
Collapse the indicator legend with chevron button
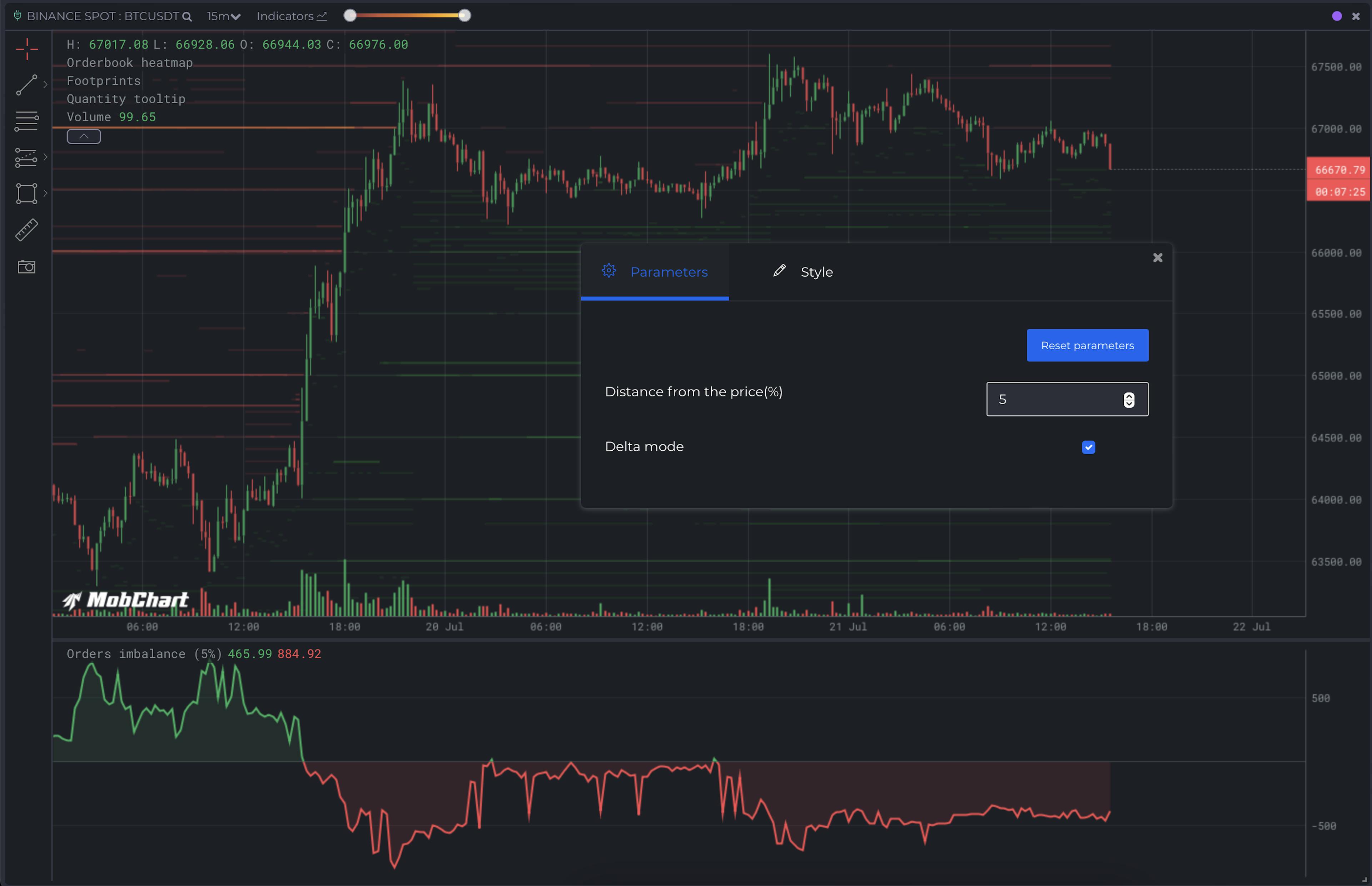pos(84,136)
